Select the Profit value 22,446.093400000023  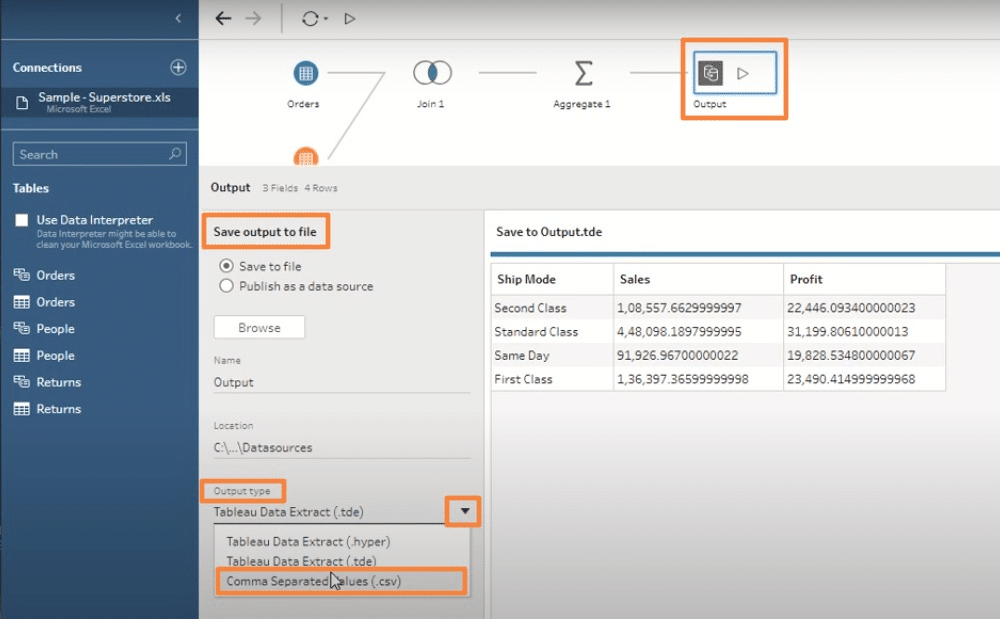(x=864, y=308)
